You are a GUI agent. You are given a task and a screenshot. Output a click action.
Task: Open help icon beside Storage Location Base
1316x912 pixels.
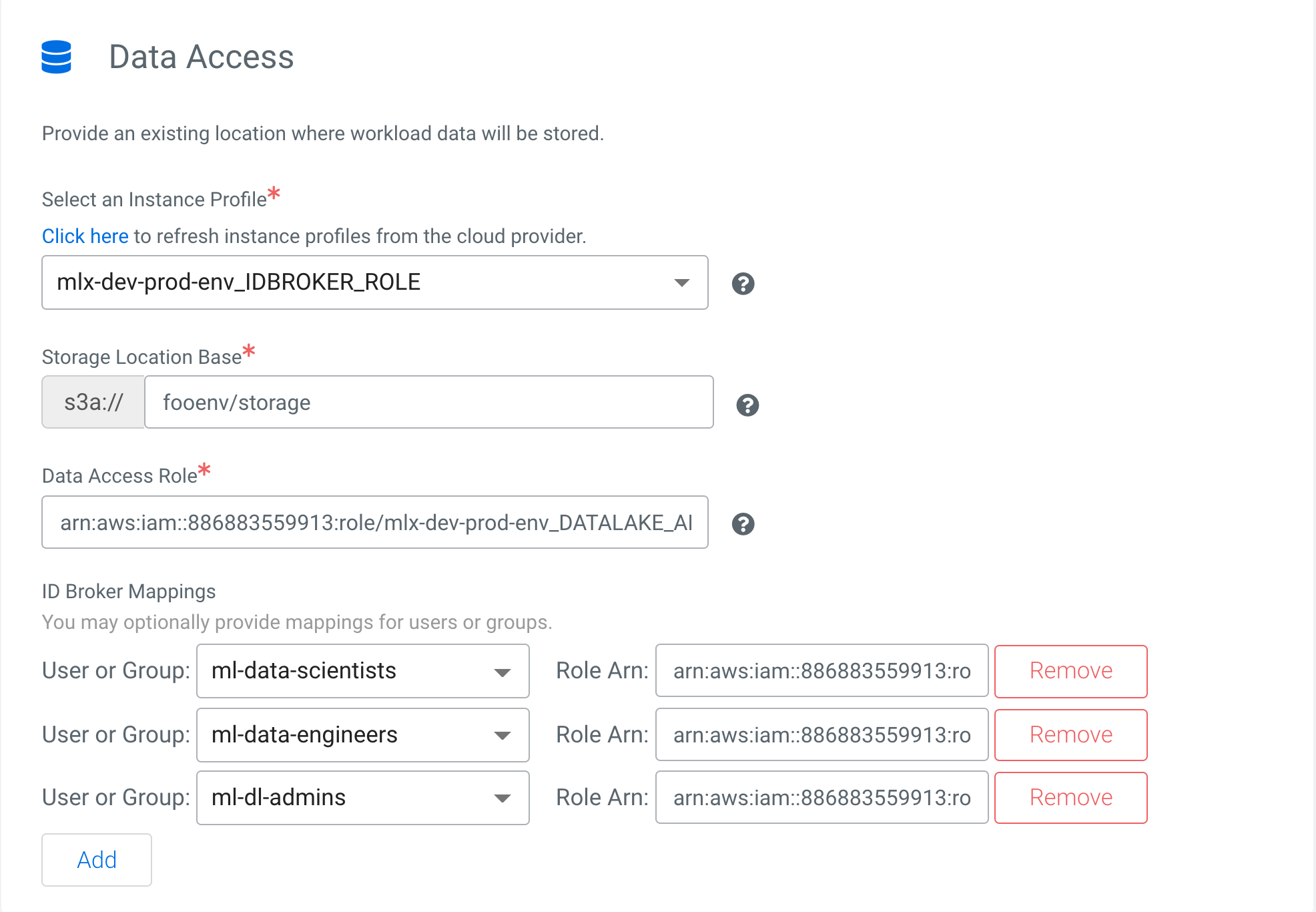point(747,405)
